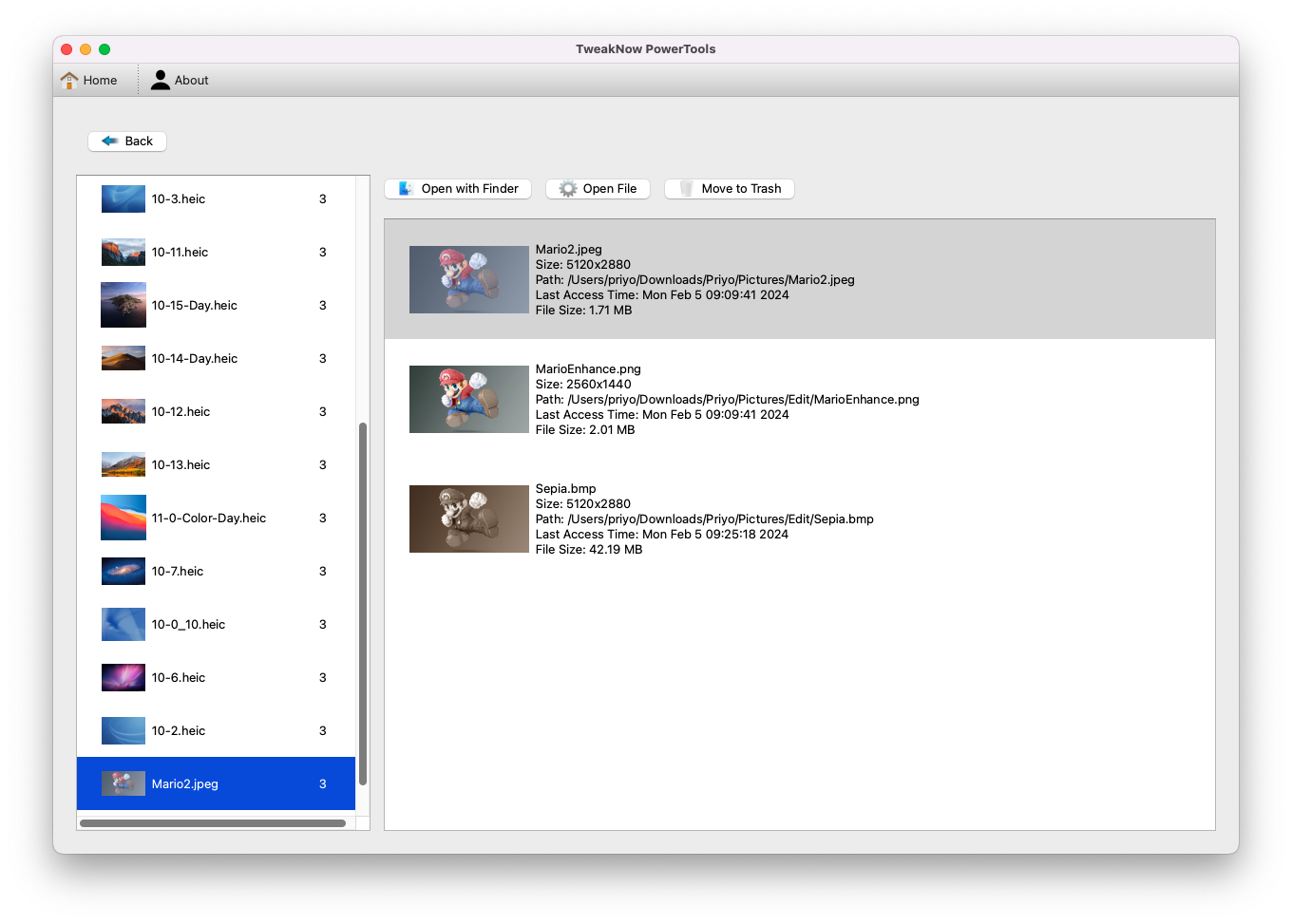Click the Home house icon
The height and width of the screenshot is (924, 1292).
[x=69, y=81]
